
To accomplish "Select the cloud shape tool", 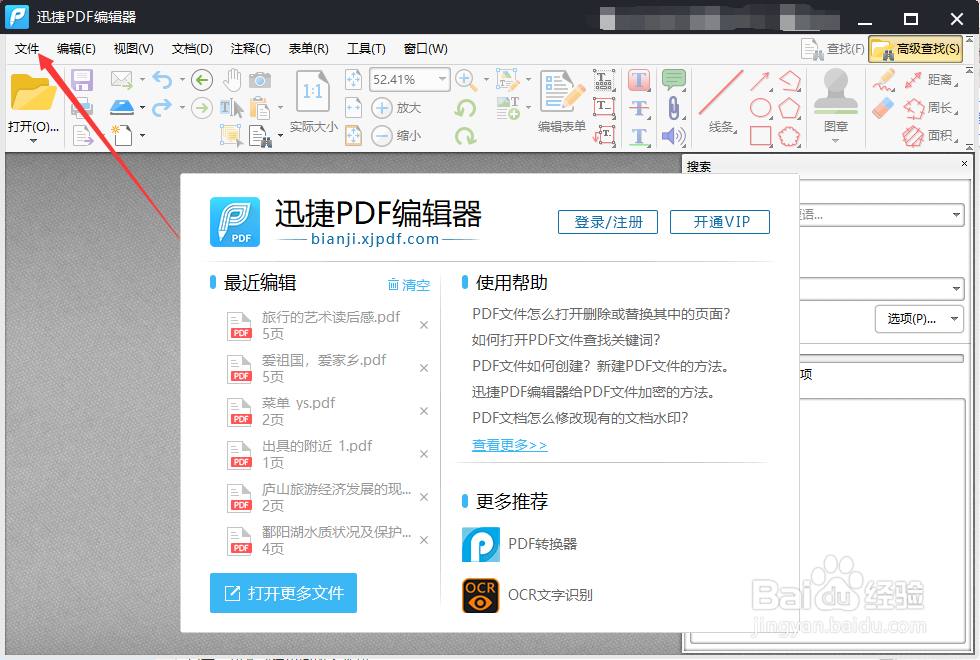I will [x=789, y=136].
